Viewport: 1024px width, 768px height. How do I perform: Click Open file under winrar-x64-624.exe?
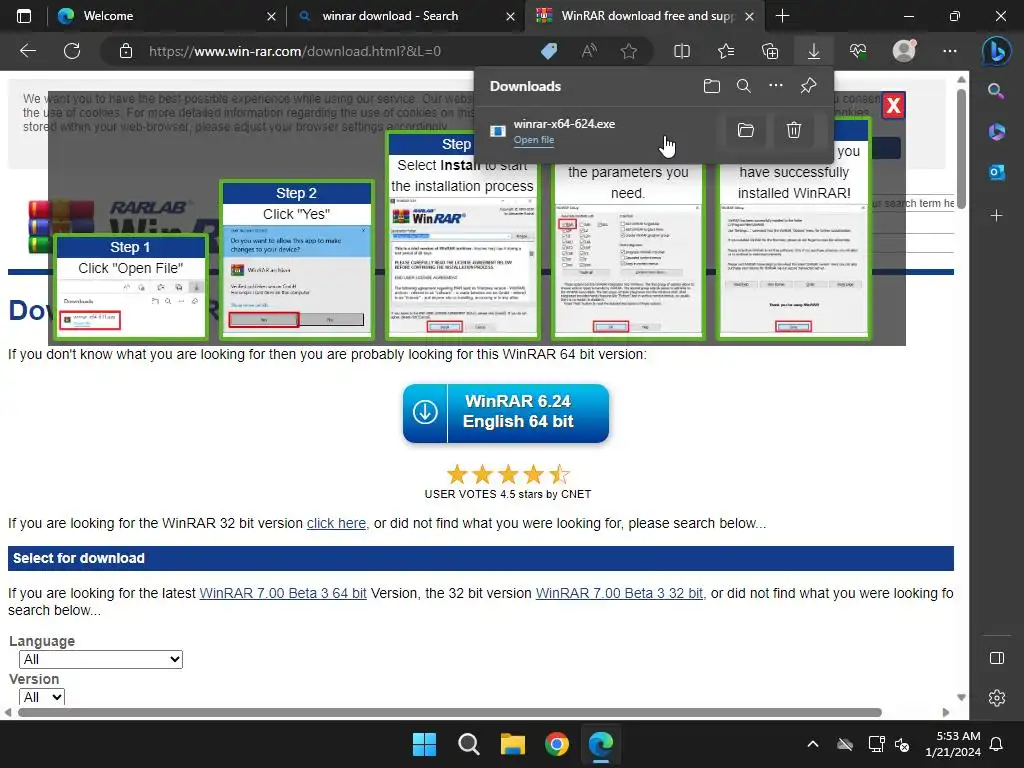point(534,140)
